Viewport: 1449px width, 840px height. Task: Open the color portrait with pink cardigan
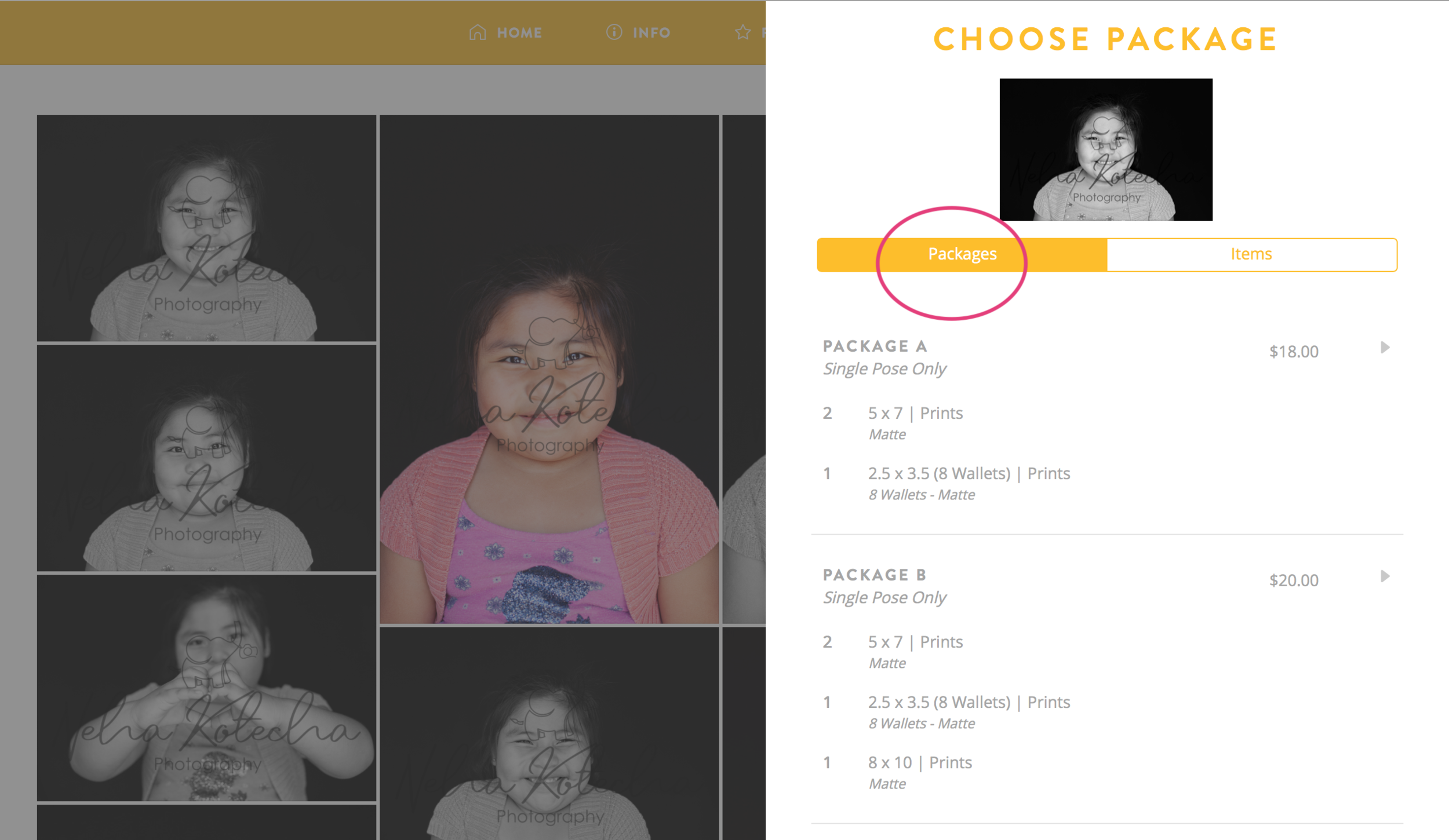[x=549, y=369]
